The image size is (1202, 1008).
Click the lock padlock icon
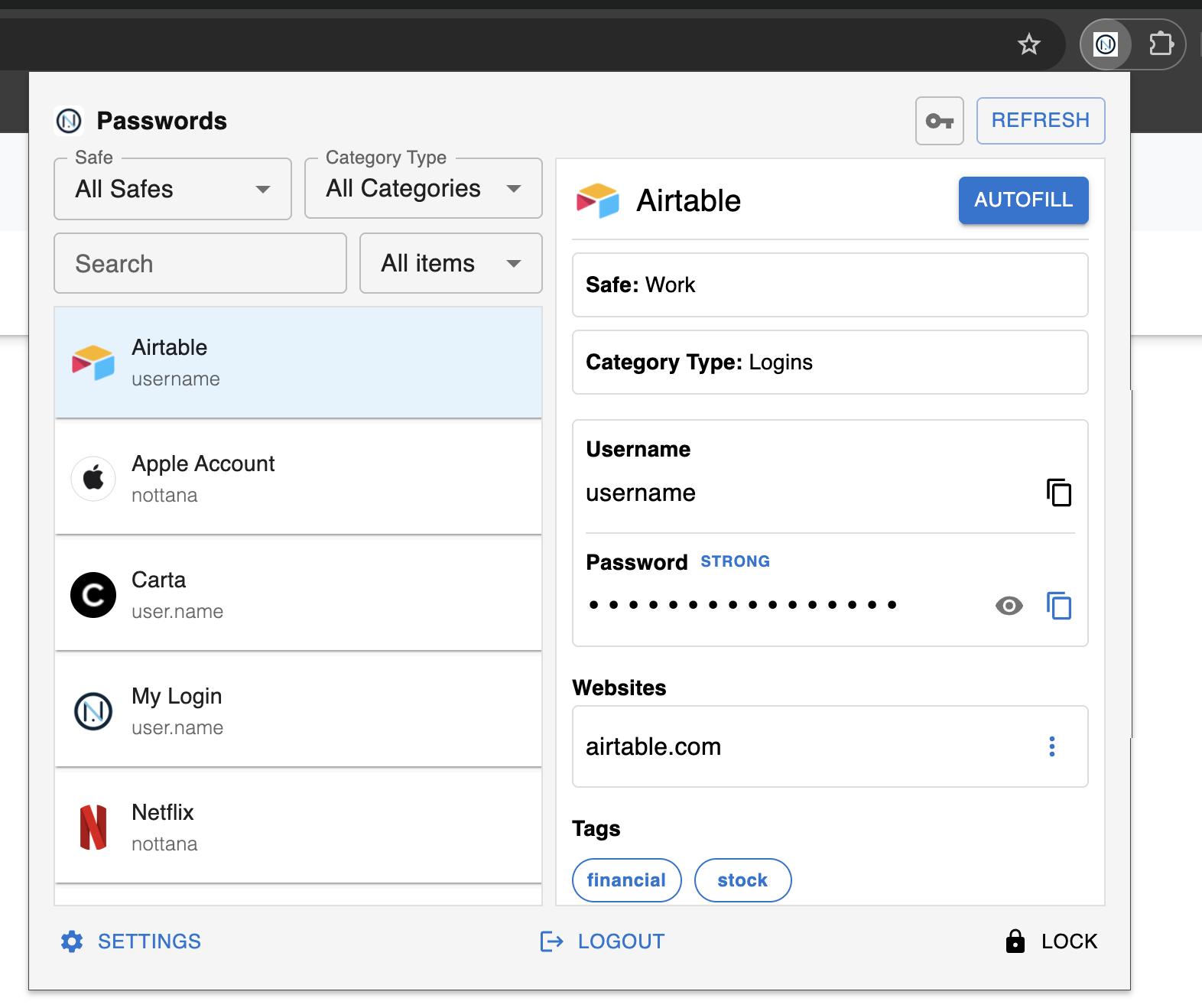coord(1015,941)
